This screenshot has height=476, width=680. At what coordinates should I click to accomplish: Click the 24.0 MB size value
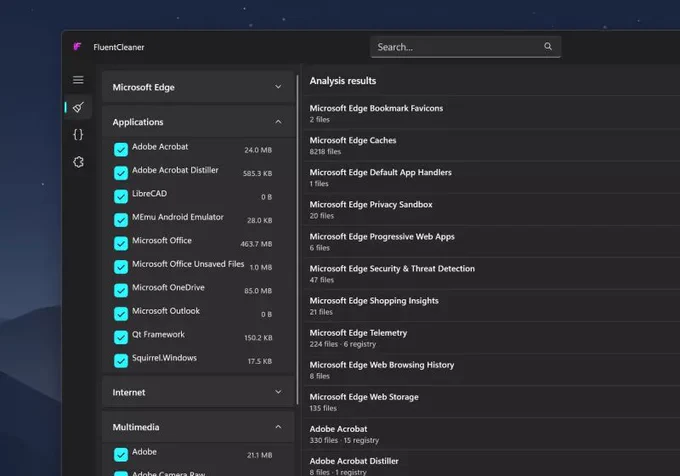tap(258, 150)
